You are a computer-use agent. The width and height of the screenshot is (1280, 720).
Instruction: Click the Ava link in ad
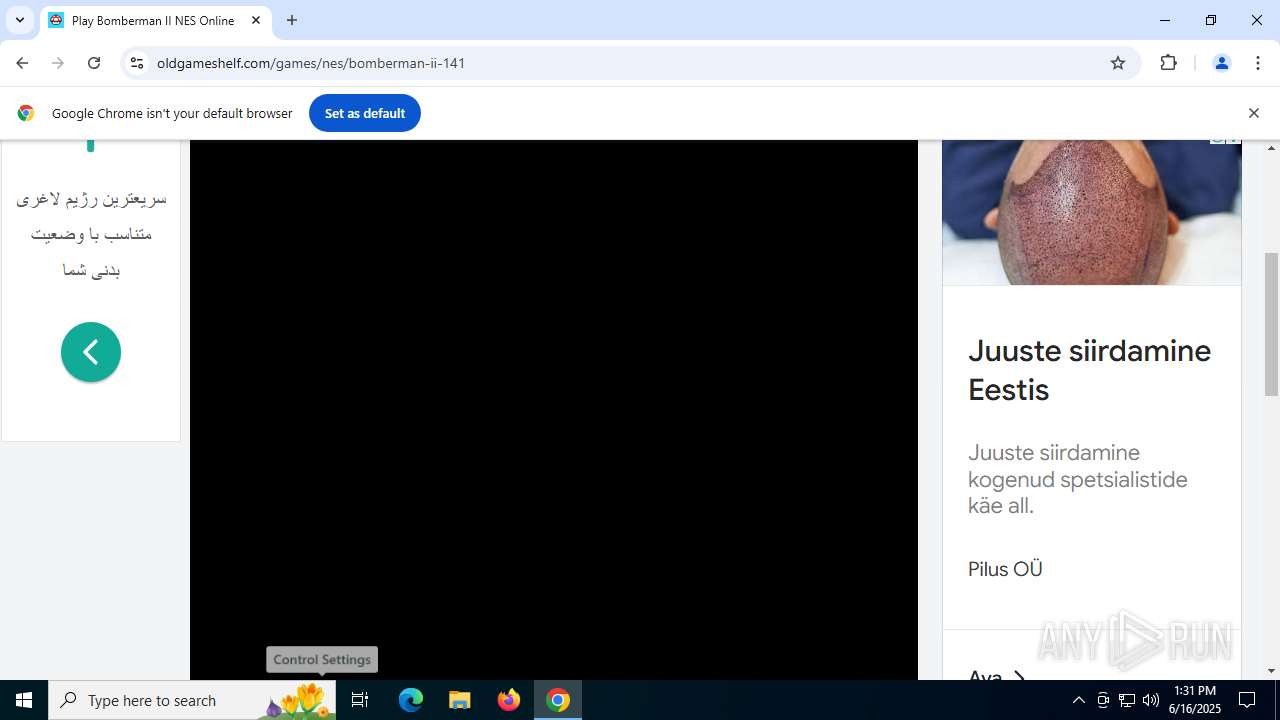pos(996,677)
